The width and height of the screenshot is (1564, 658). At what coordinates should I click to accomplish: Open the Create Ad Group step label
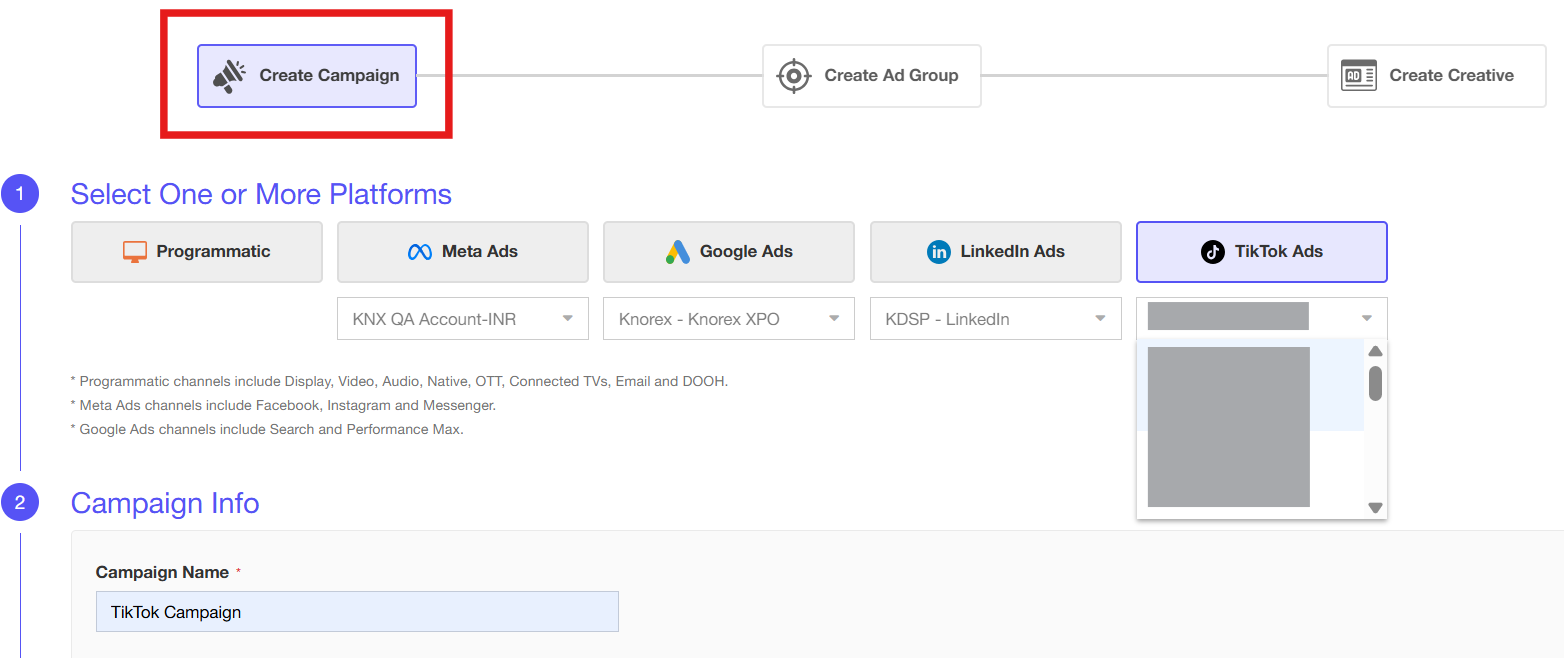(x=891, y=76)
